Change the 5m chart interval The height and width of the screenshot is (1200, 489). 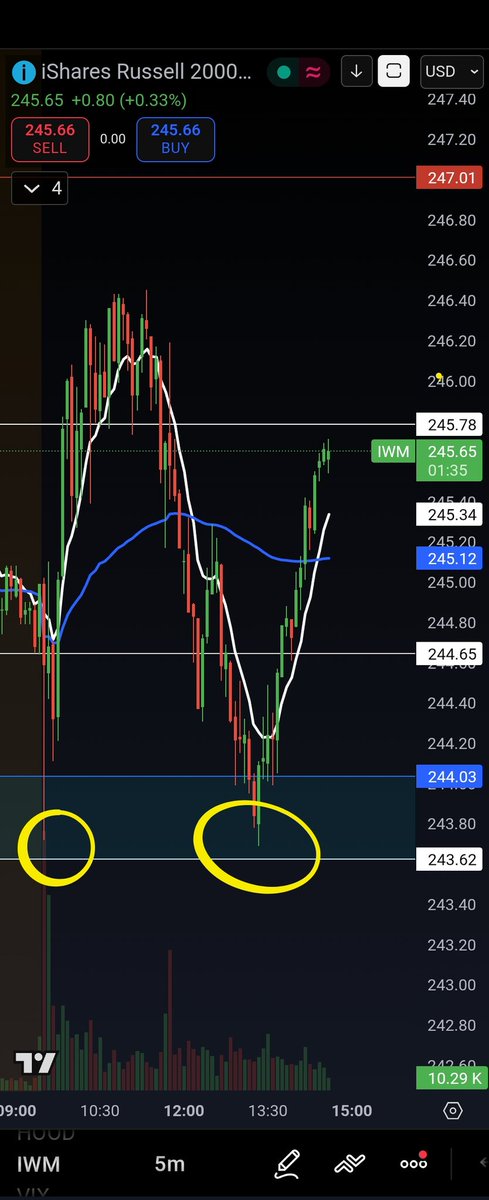coord(170,1164)
